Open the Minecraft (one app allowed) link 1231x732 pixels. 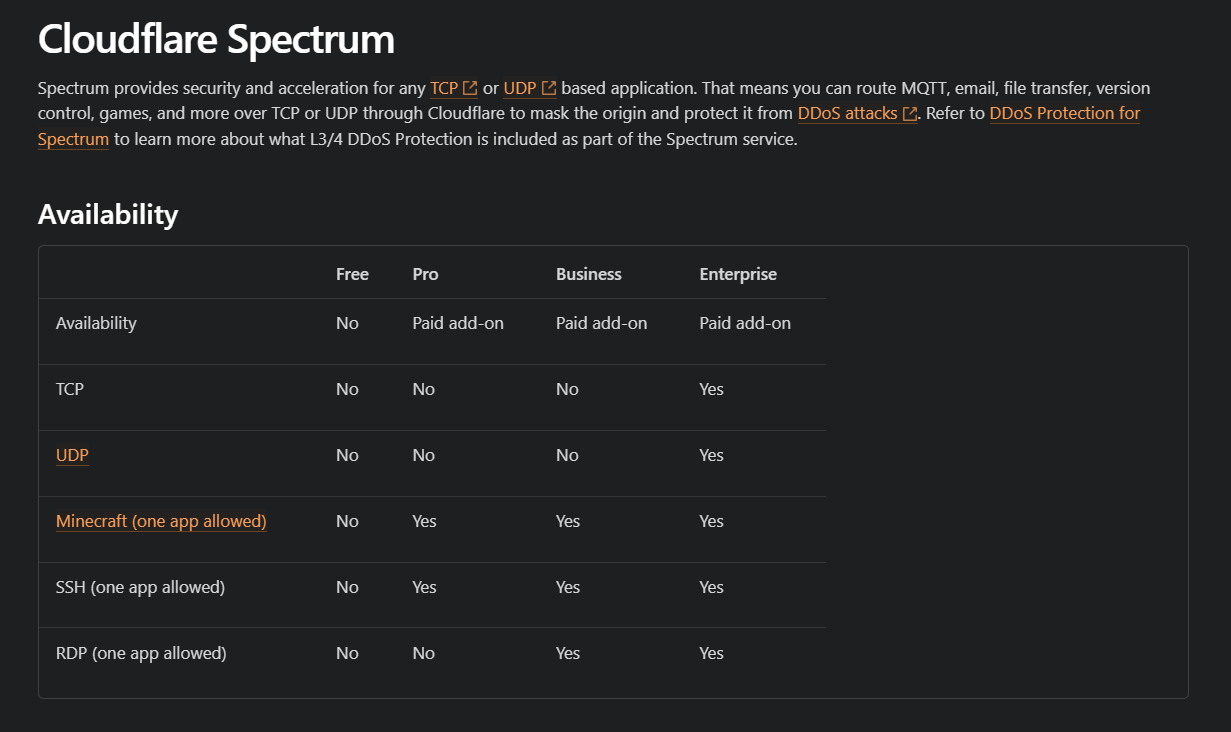click(161, 521)
